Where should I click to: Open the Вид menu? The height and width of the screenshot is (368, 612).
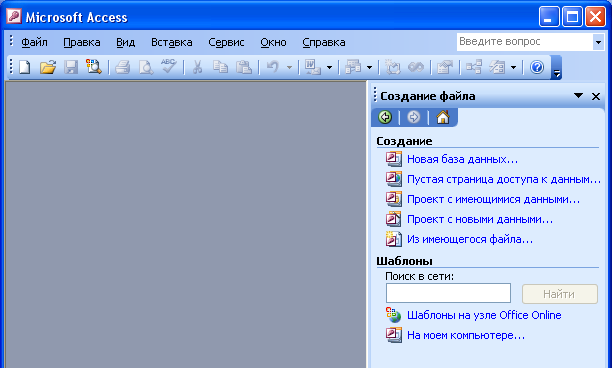click(126, 42)
